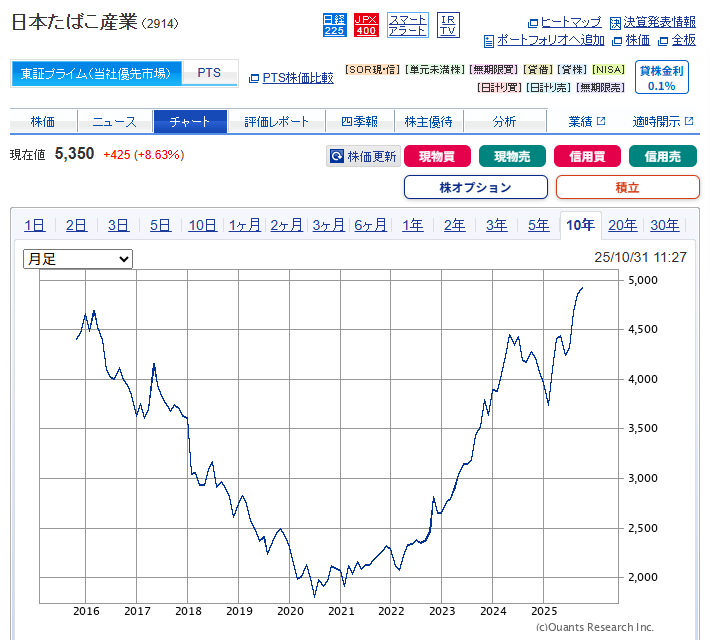Click the 無期限売 tag
The height and width of the screenshot is (640, 710).
click(x=600, y=87)
